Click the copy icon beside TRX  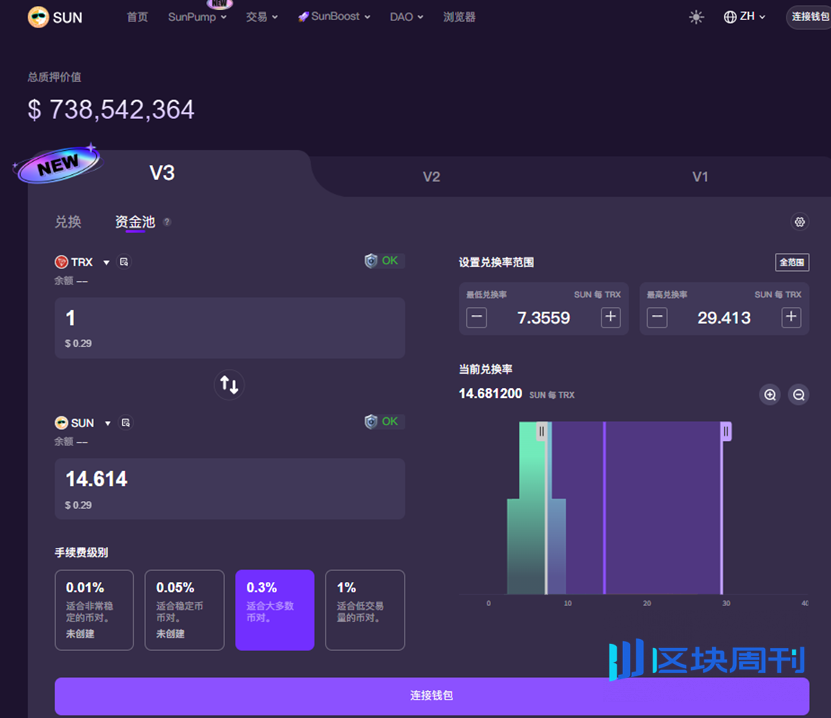124,262
